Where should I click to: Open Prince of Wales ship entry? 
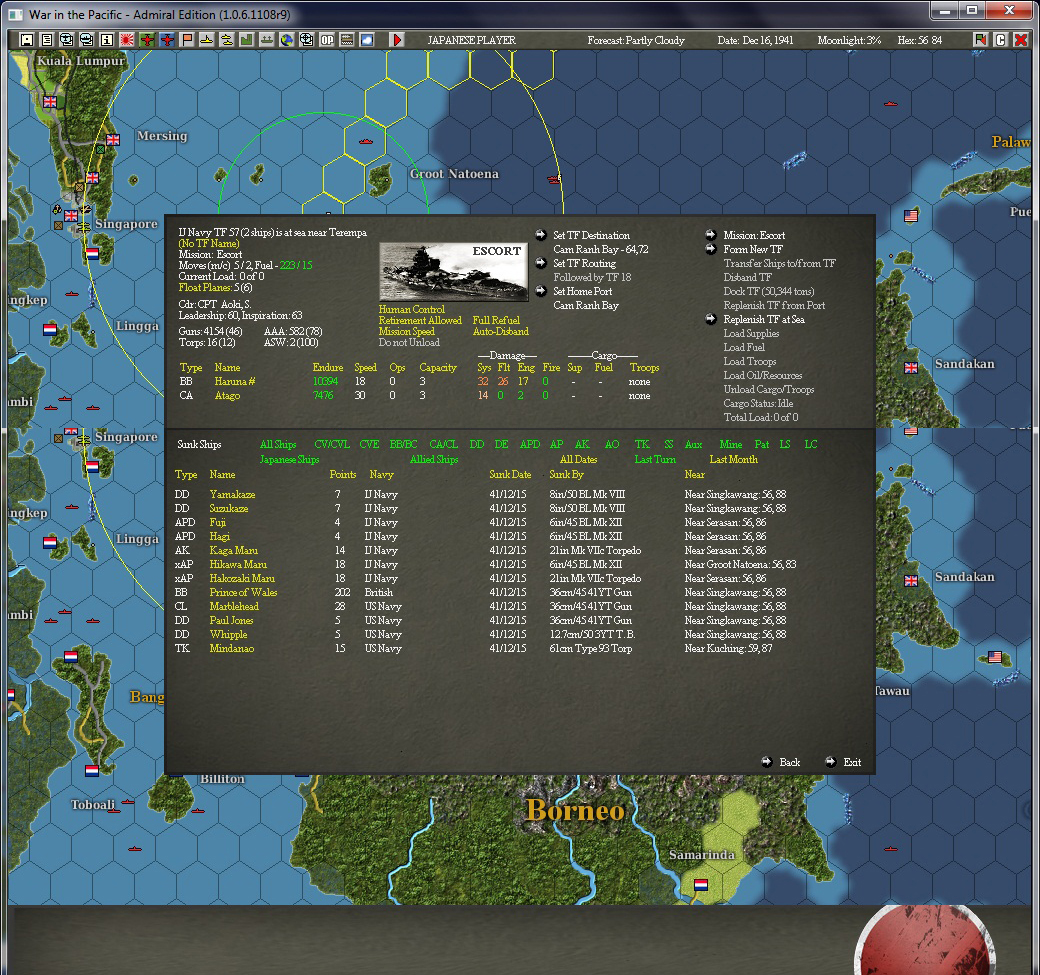click(243, 593)
